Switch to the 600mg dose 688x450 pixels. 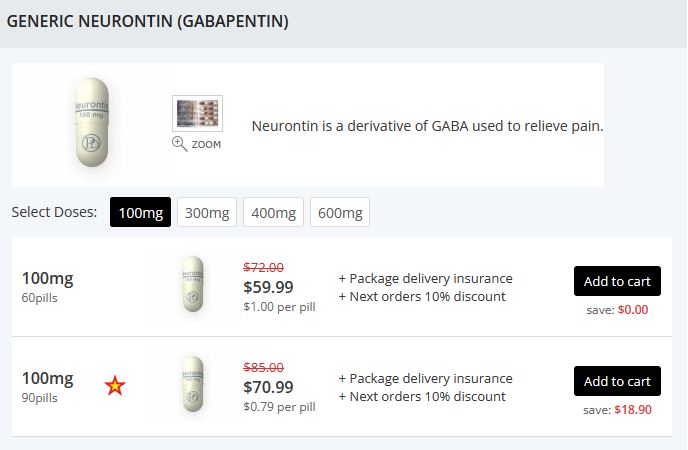[x=340, y=212]
